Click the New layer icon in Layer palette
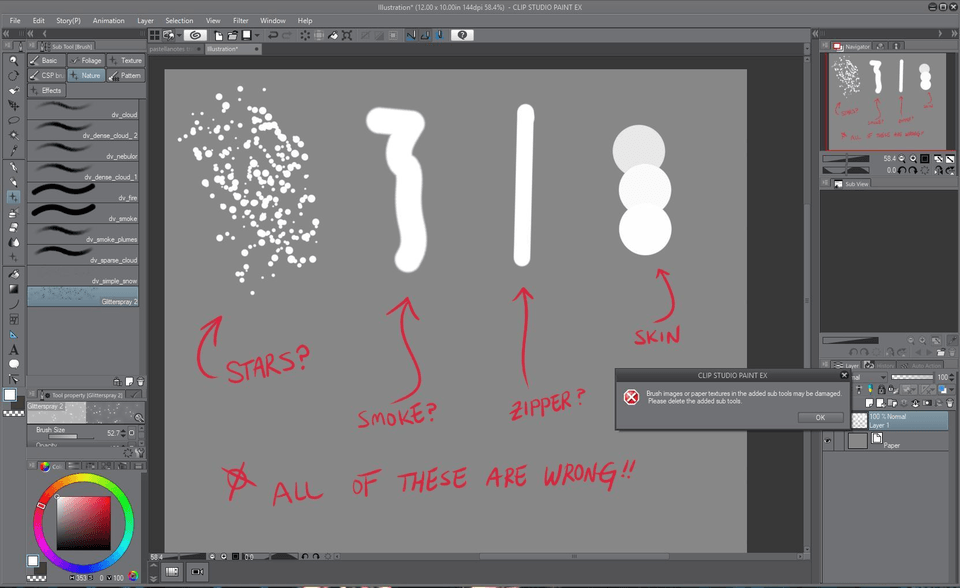Image resolution: width=960 pixels, height=588 pixels. pos(869,403)
